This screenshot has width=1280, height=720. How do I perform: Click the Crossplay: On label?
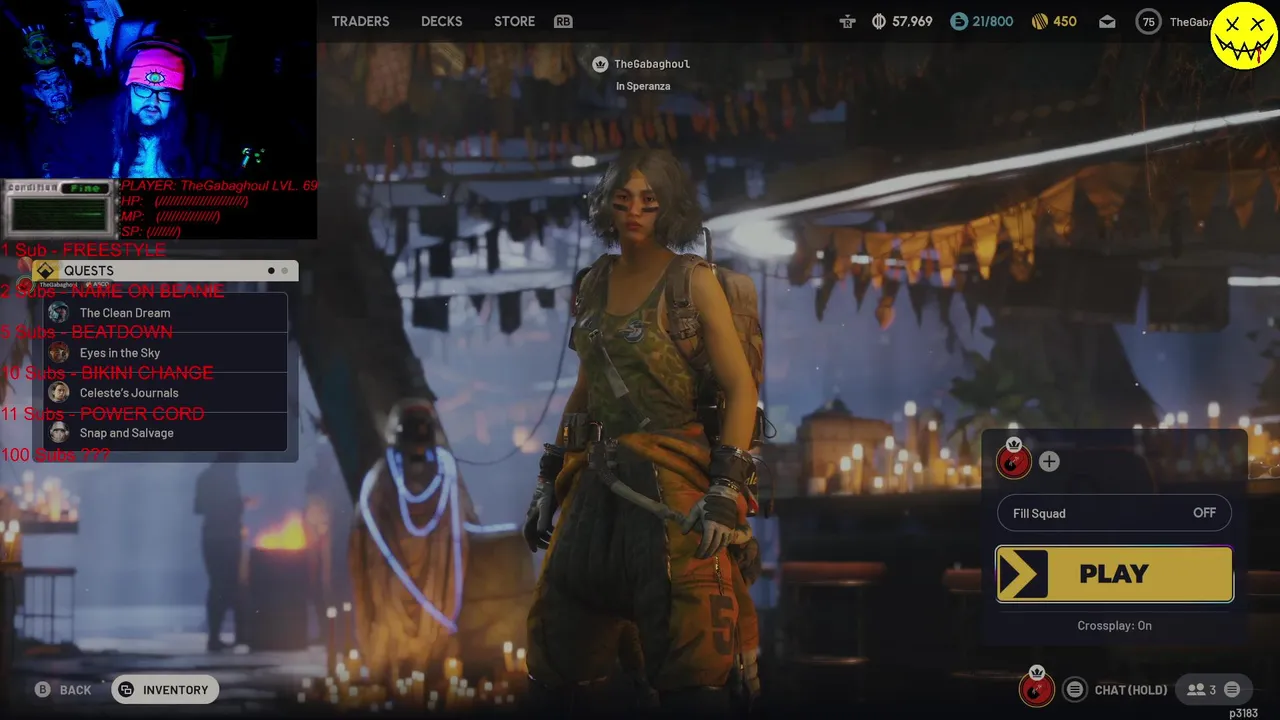(1114, 626)
